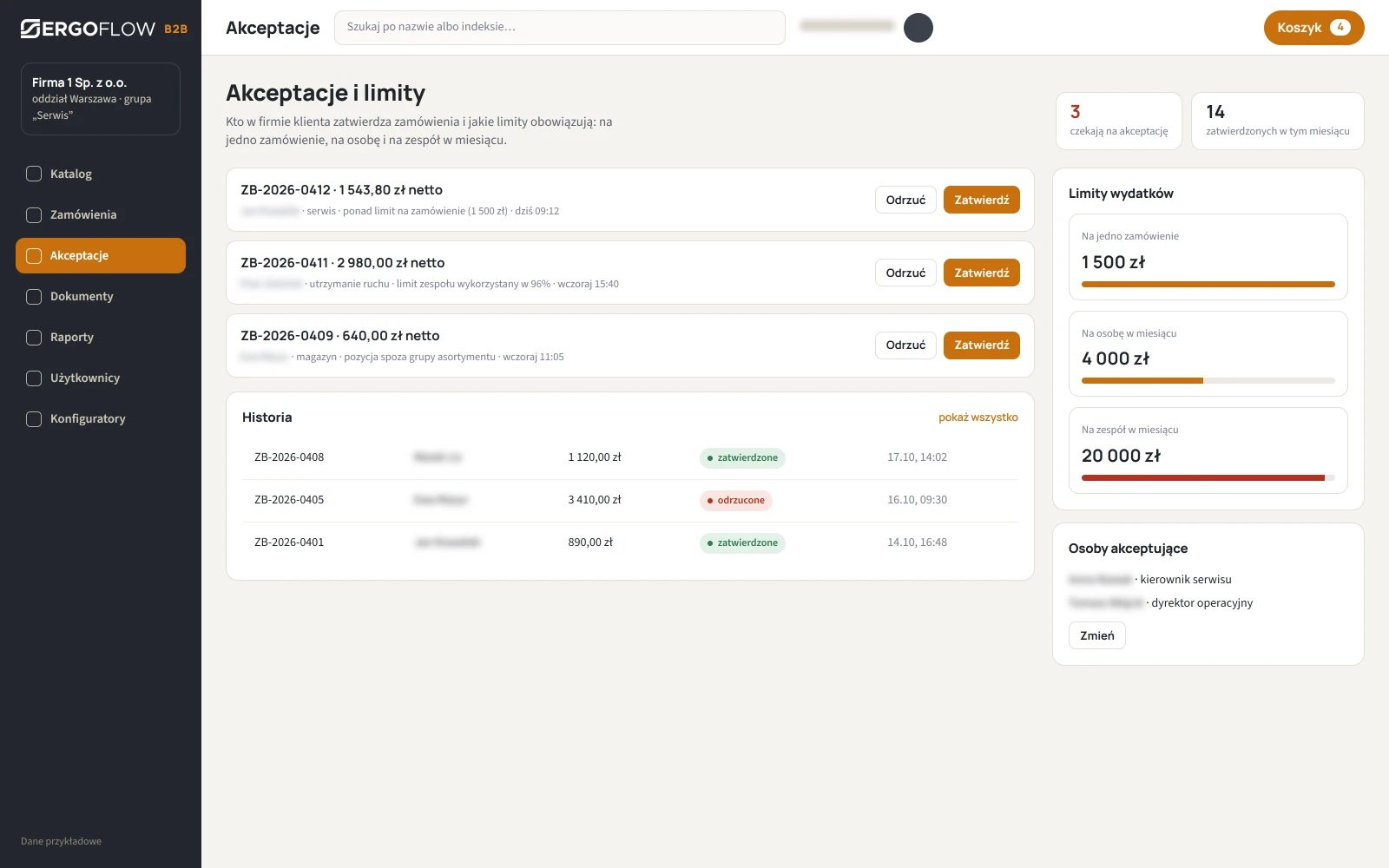The height and width of the screenshot is (868, 1389).
Task: Click the timestamp 14.10, 16:48
Action: (917, 542)
